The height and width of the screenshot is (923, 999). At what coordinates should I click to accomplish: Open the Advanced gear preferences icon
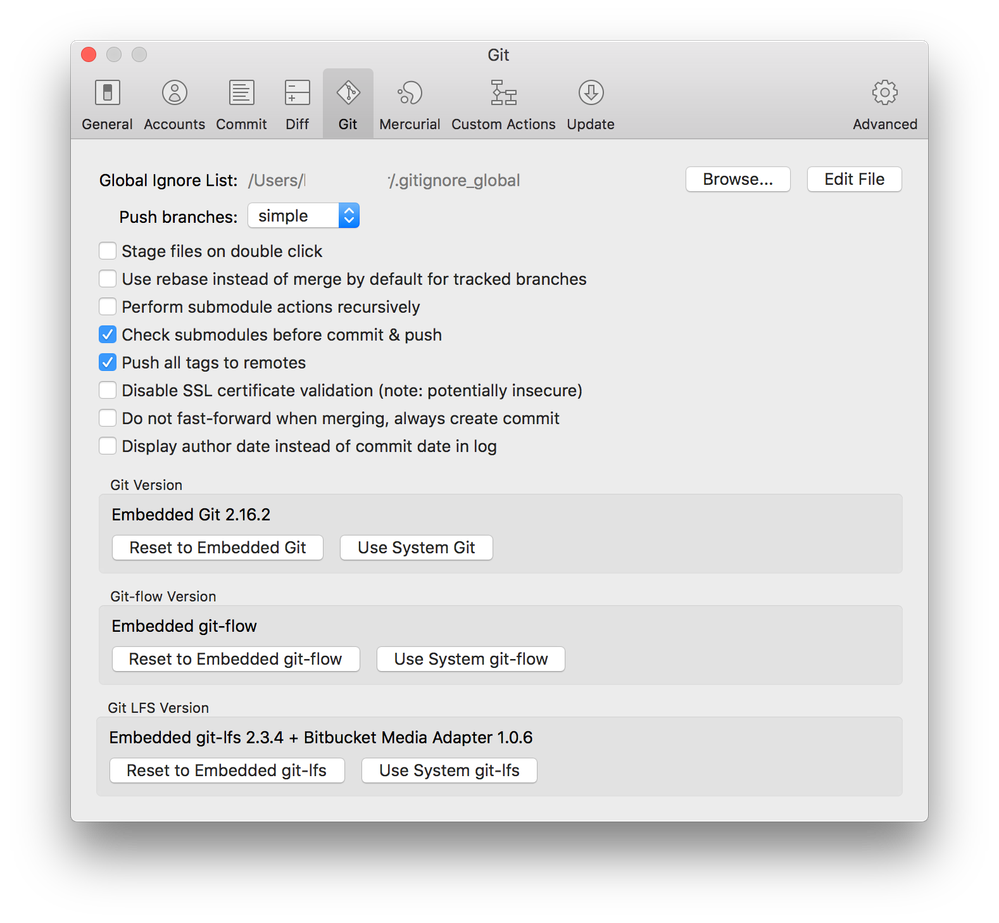pyautogui.click(x=885, y=93)
